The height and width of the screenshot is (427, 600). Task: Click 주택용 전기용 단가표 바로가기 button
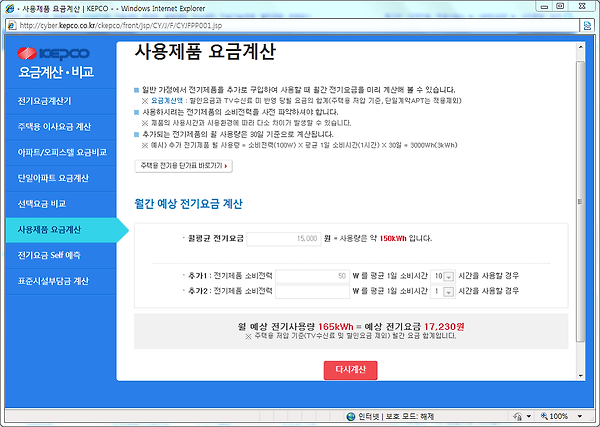183,166
